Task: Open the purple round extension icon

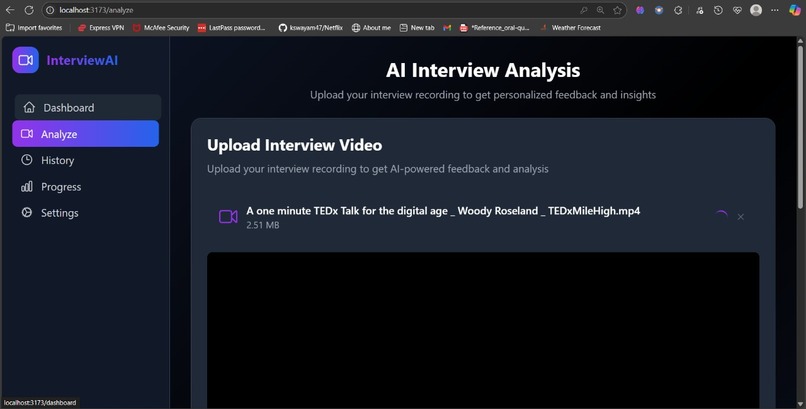Action: 640,10
